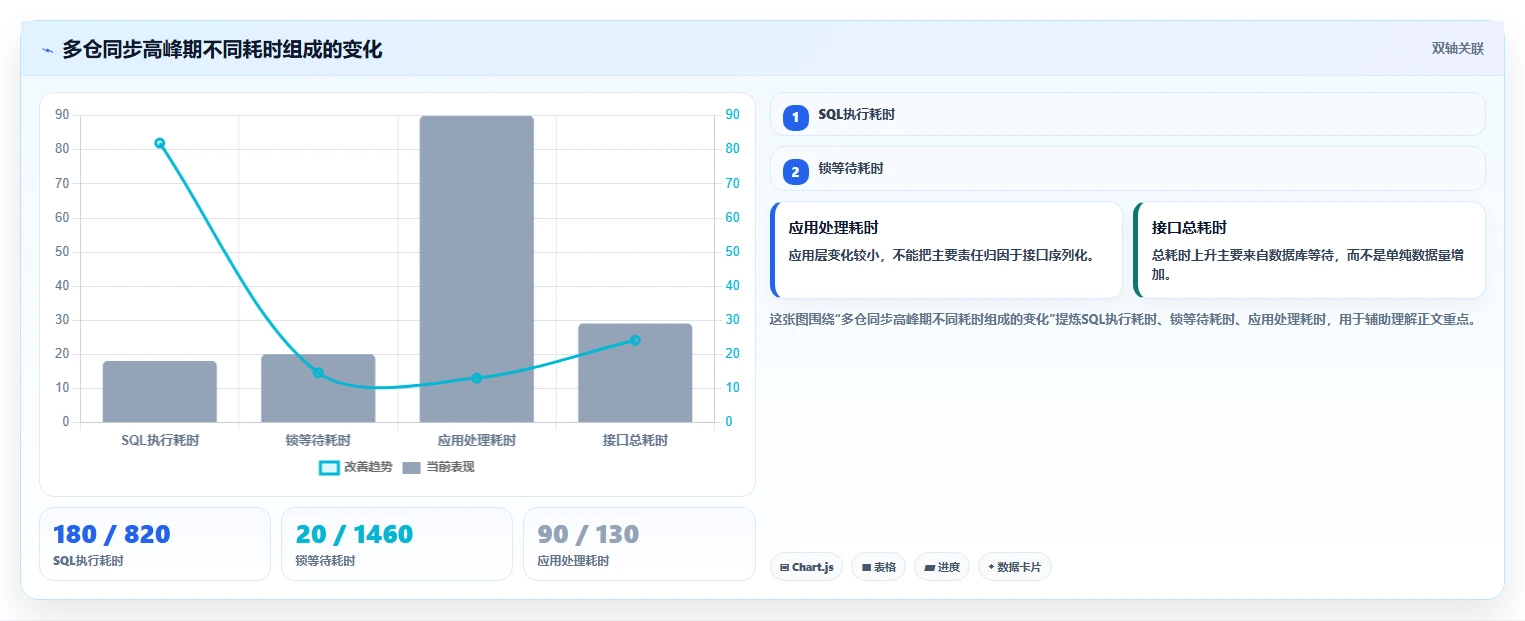Image resolution: width=1525 pixels, height=621 pixels.
Task: Click the 180 / 820 stat value
Action: pos(111,534)
